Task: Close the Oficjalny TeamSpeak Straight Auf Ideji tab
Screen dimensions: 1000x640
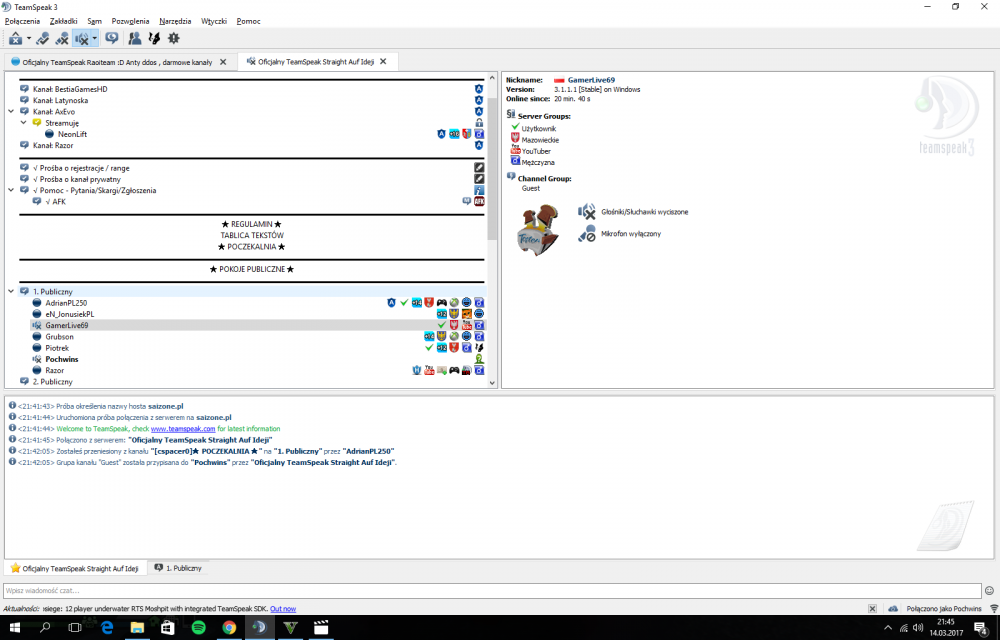Action: click(x=383, y=62)
